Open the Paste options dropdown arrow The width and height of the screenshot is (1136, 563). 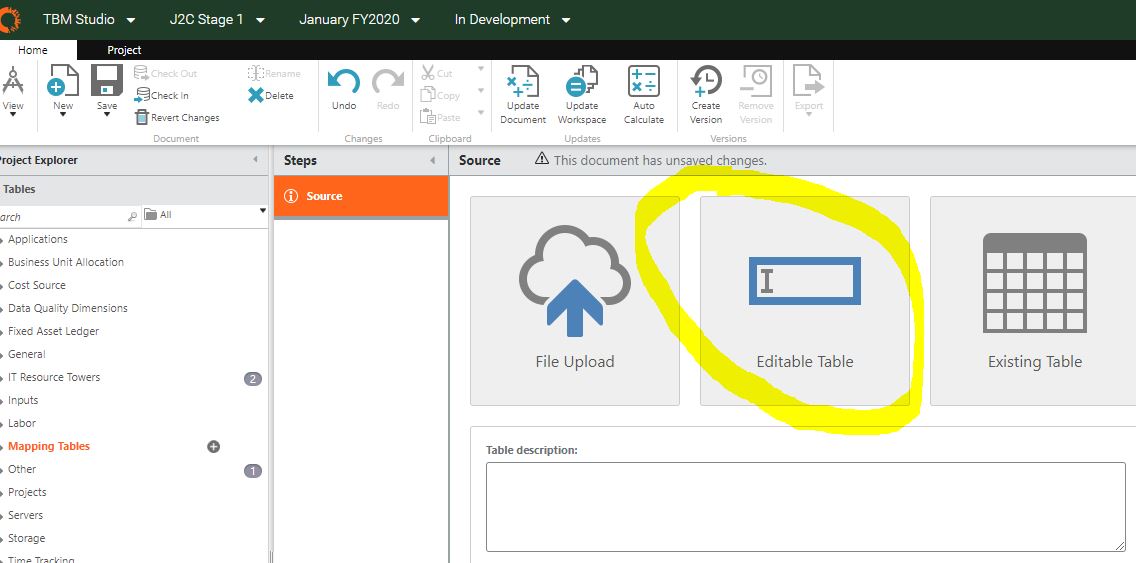pyautogui.click(x=480, y=112)
